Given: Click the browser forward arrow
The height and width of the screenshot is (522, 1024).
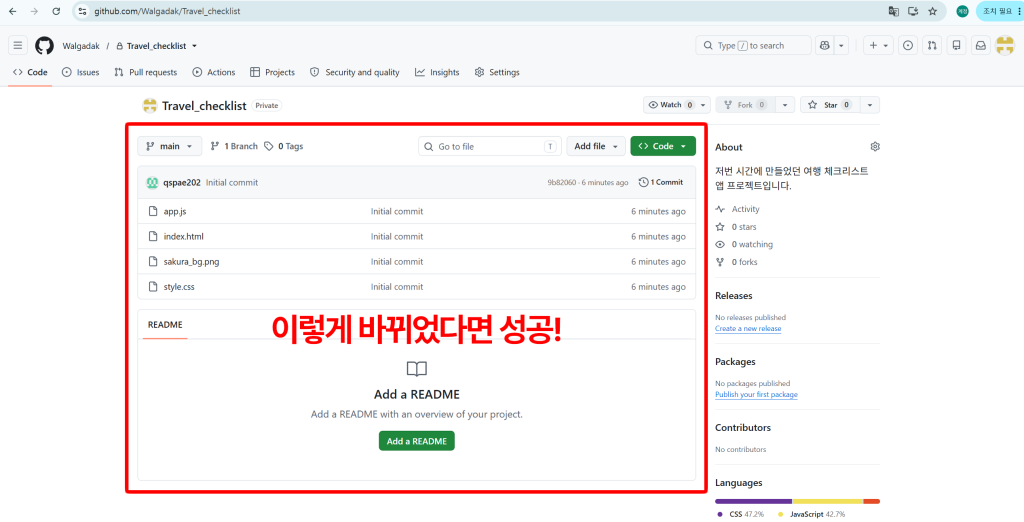Looking at the screenshot, I should click(x=34, y=11).
